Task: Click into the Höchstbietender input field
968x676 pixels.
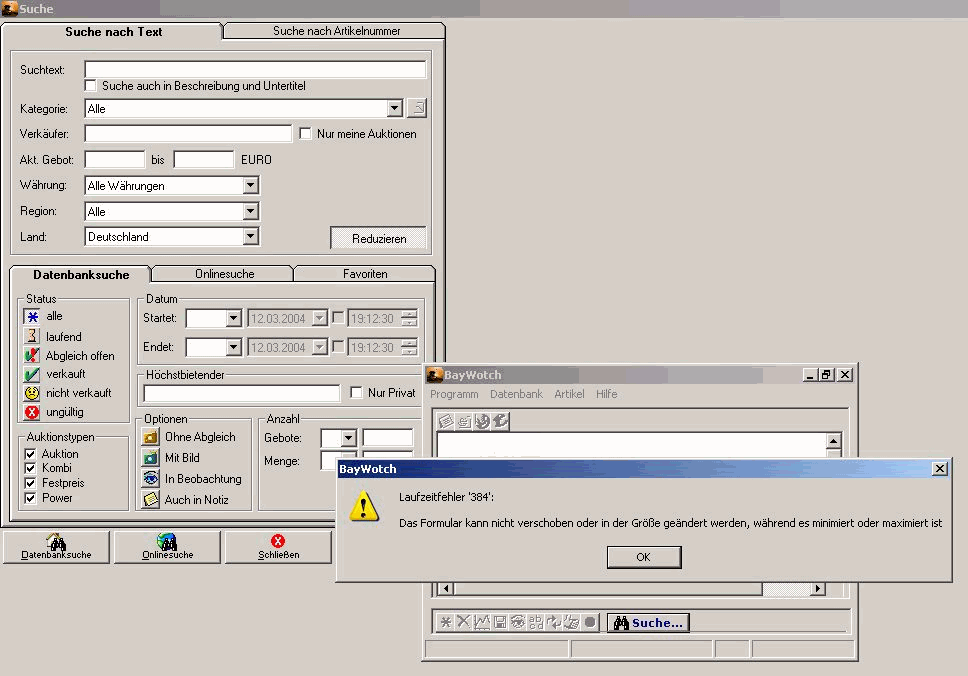Action: click(241, 393)
